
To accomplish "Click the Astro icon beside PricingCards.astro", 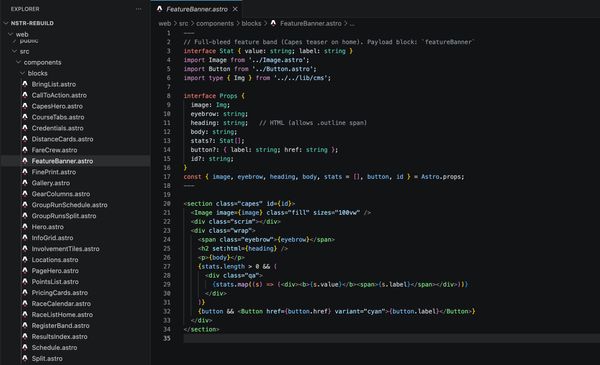I will click(25, 292).
